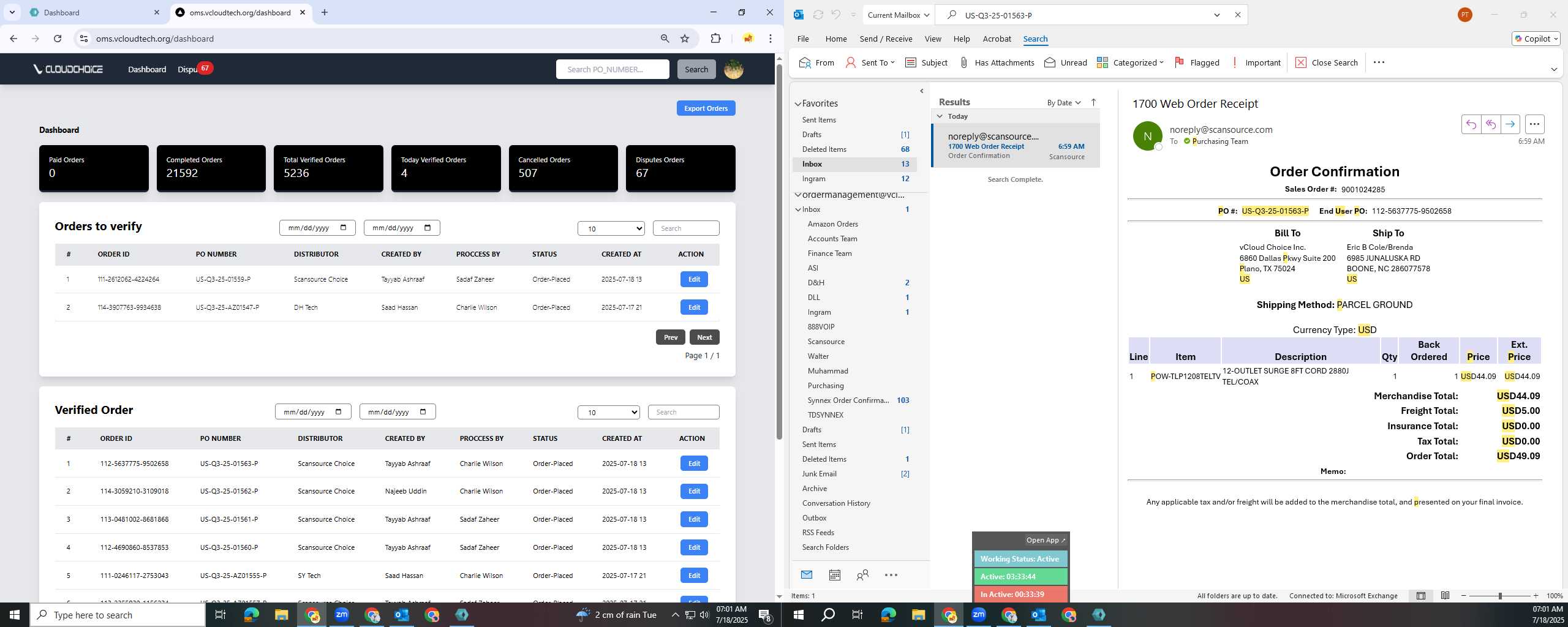Viewport: 1568px width, 627px height.
Task: Open the Copilot button in Outlook
Action: [1536, 39]
